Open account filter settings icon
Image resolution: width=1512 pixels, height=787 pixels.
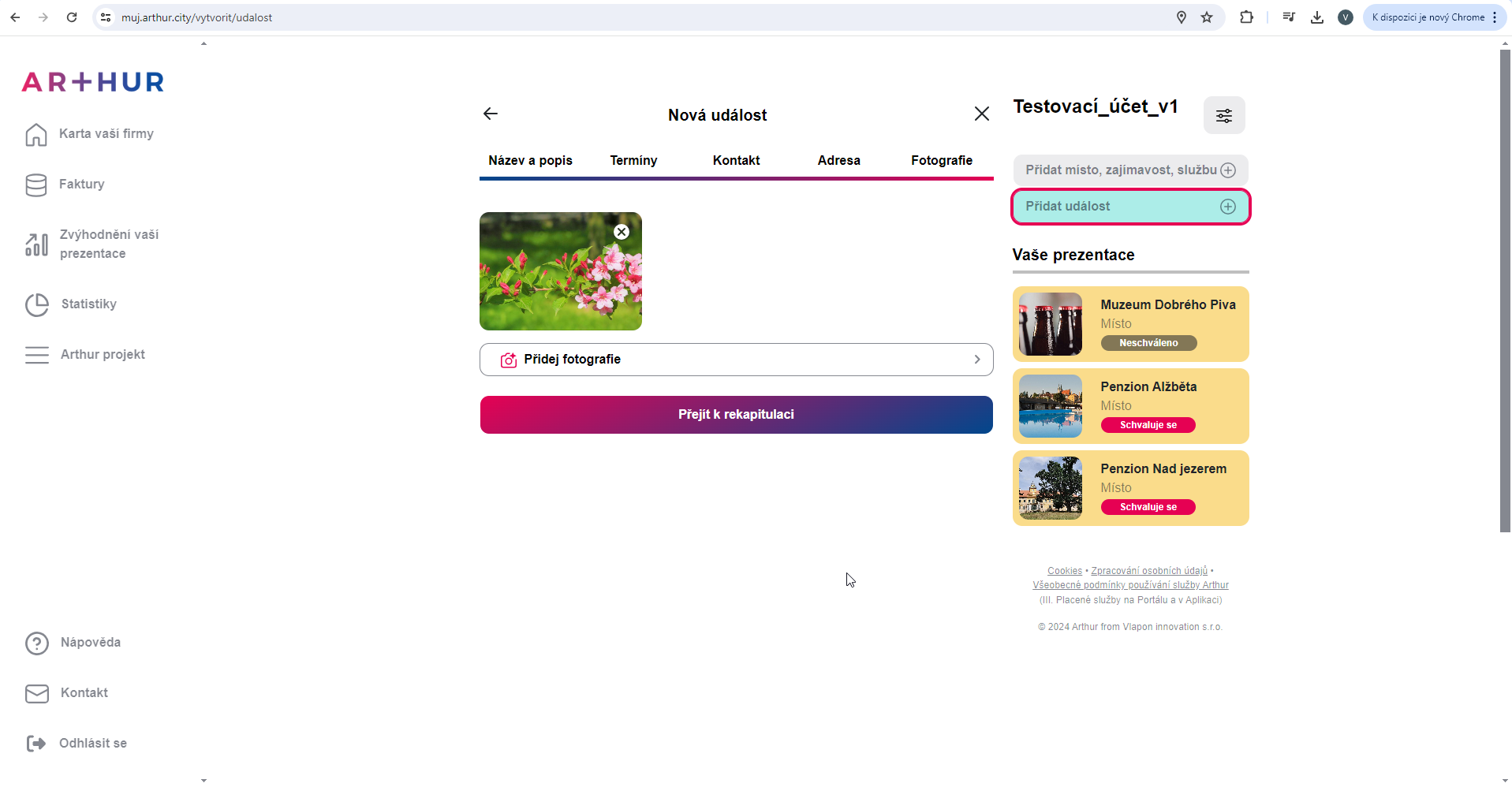coord(1223,116)
